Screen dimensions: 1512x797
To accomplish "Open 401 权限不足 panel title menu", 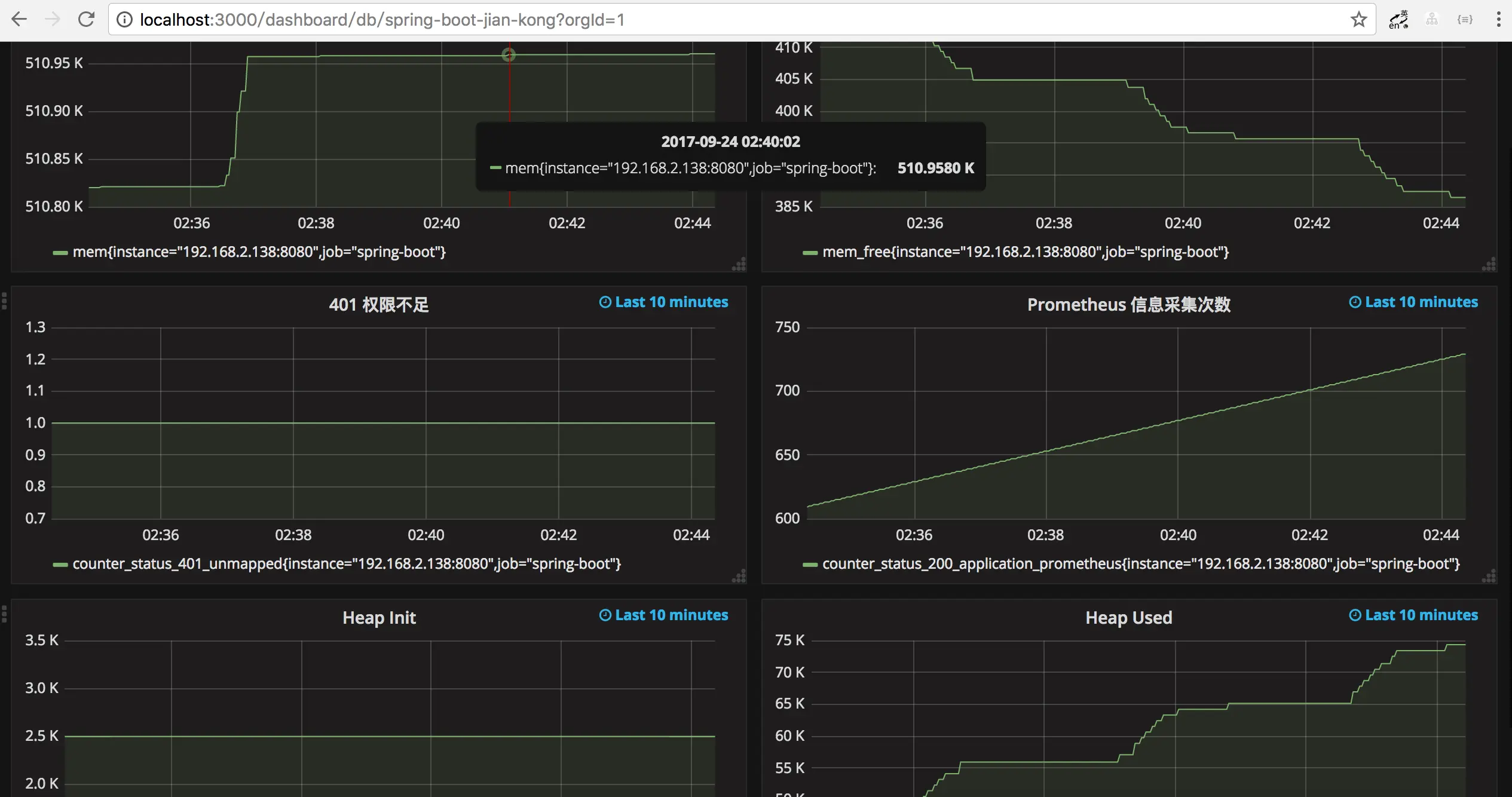I will tap(379, 305).
